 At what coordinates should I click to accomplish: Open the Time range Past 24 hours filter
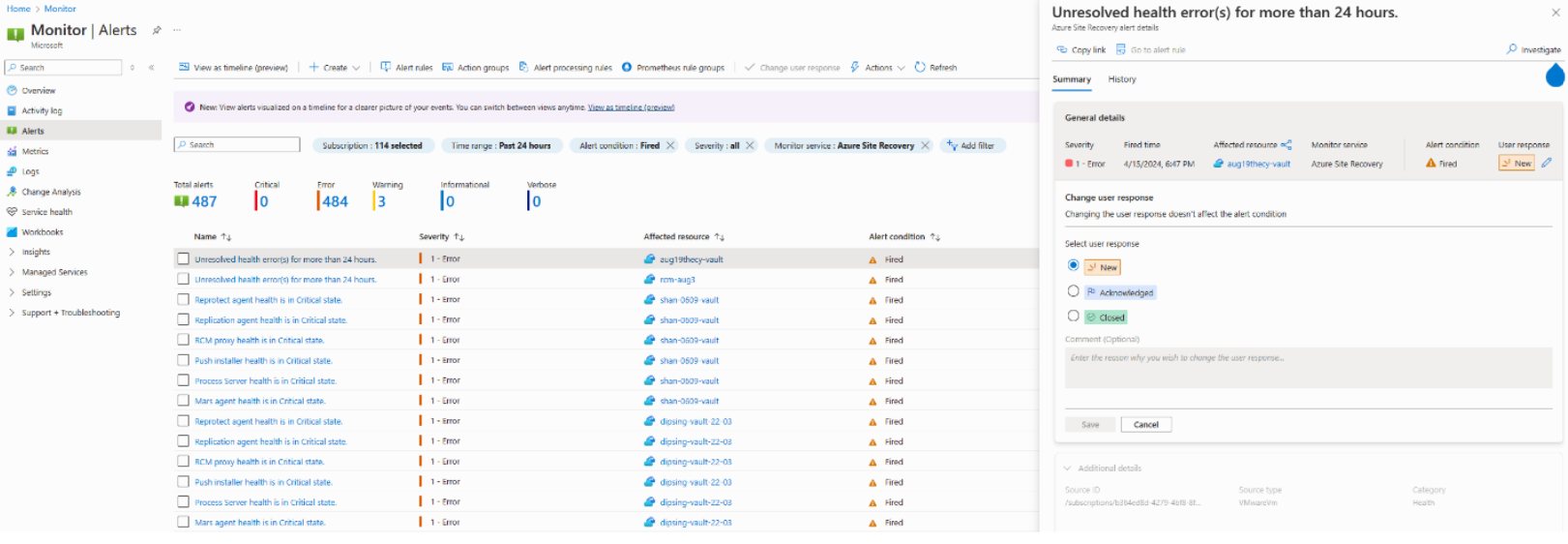click(x=501, y=146)
